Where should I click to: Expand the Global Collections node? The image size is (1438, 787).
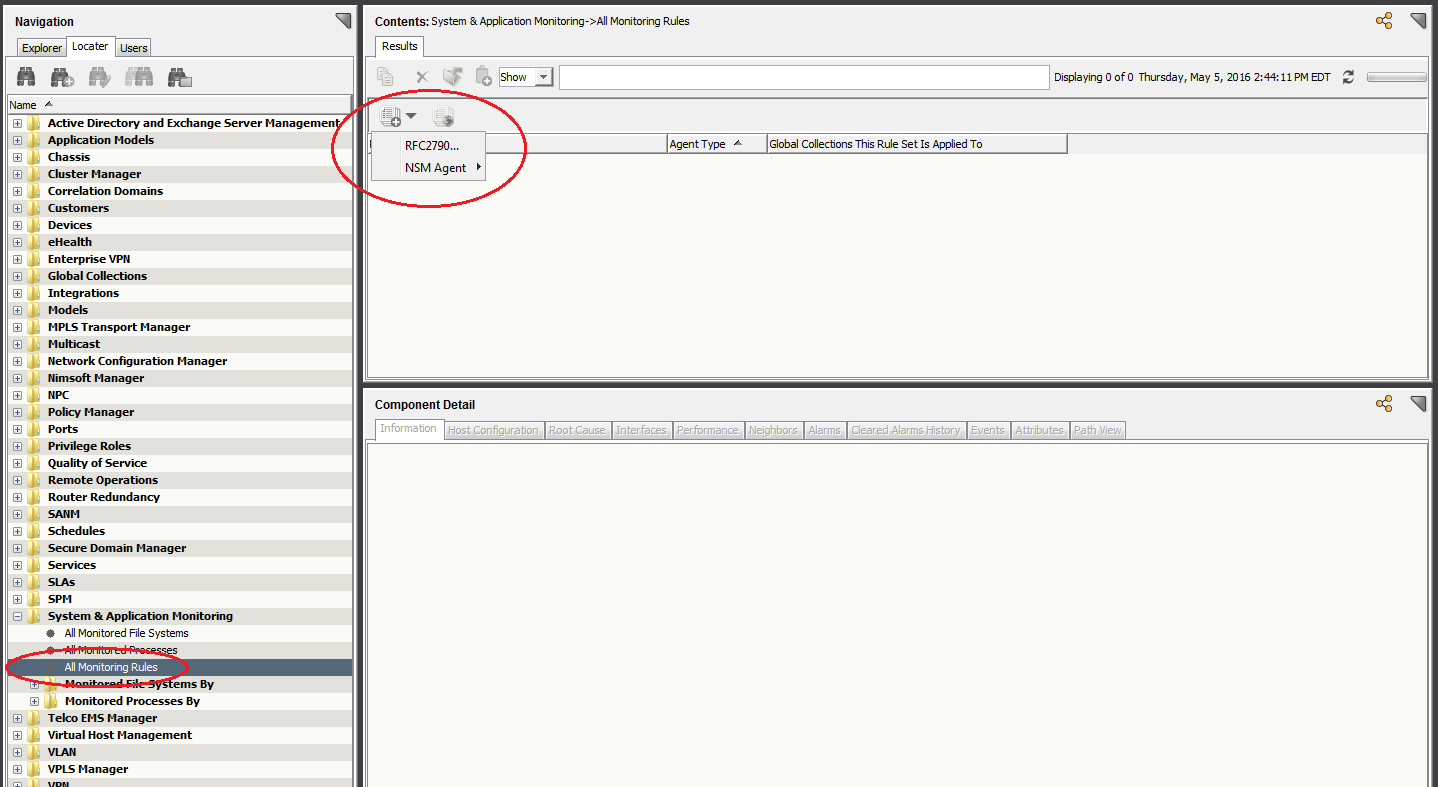[17, 276]
